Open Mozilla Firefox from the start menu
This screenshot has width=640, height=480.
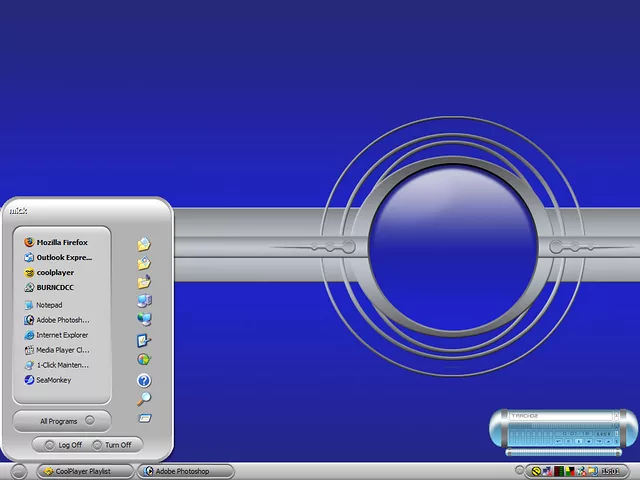coord(62,242)
